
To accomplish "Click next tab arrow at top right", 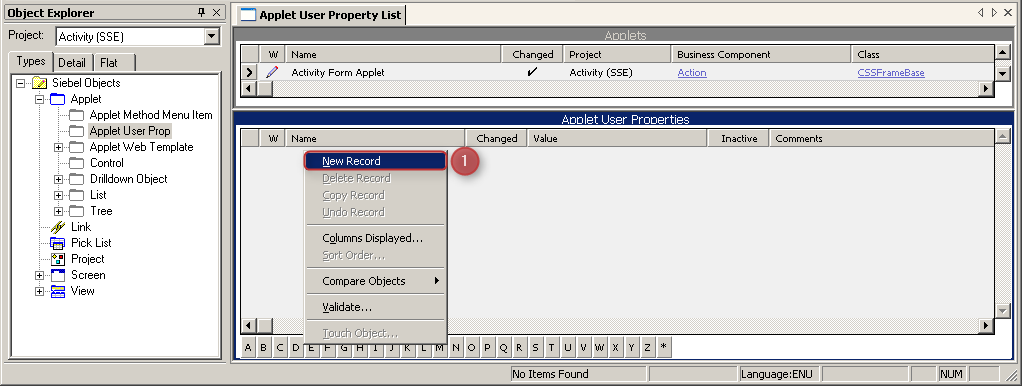I will (994, 12).
